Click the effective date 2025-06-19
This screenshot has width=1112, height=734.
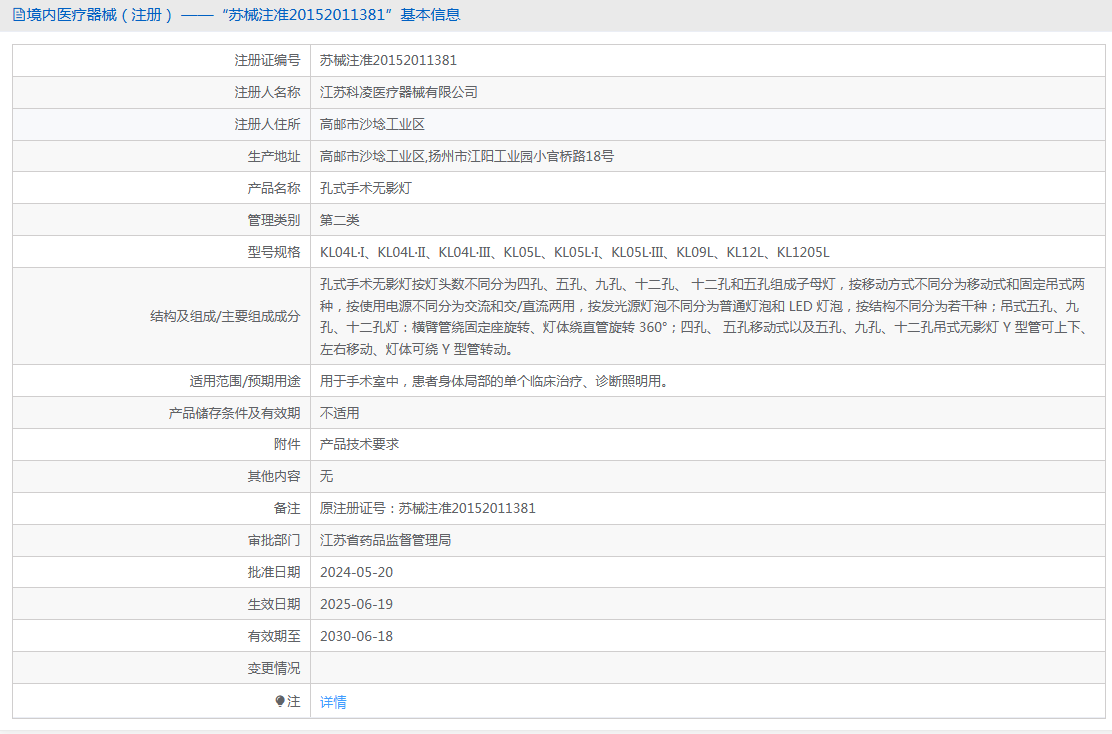(x=356, y=604)
